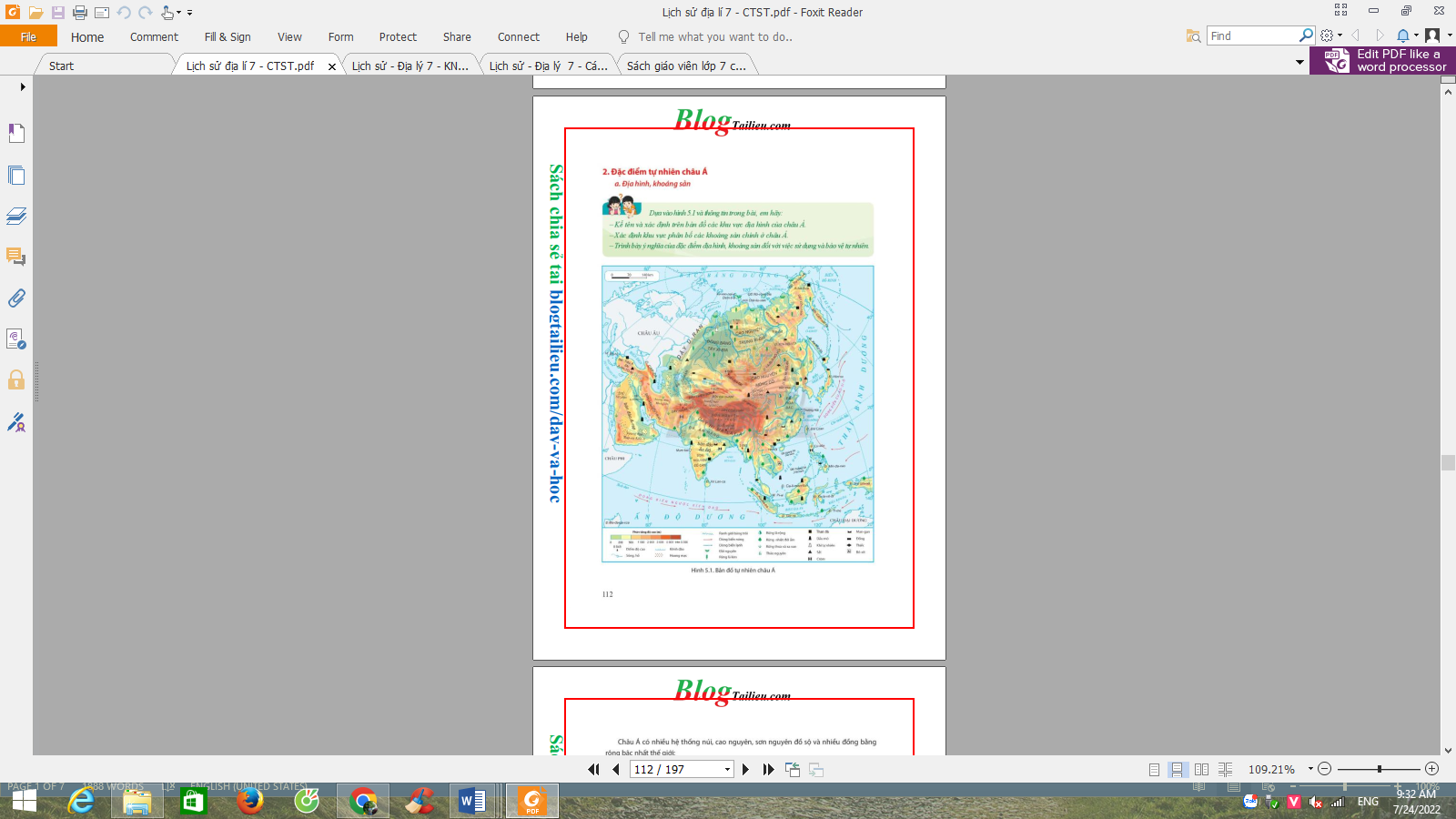
Task: Open the page number dropdown
Action: coord(727,770)
